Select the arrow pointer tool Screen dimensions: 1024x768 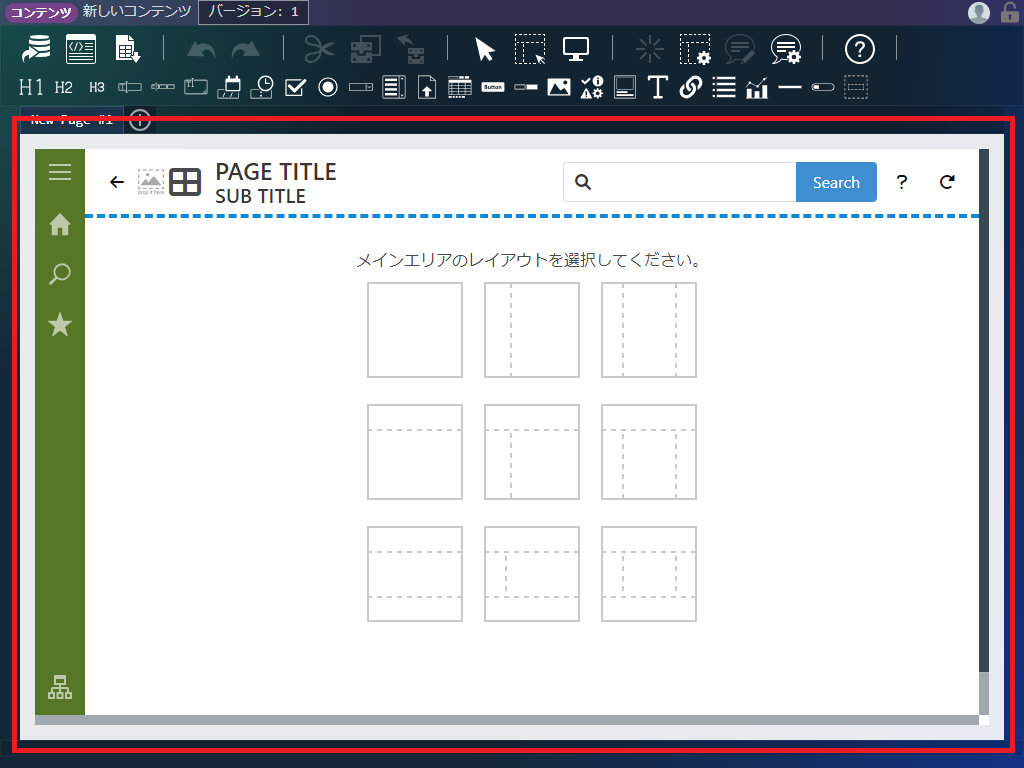[x=485, y=49]
